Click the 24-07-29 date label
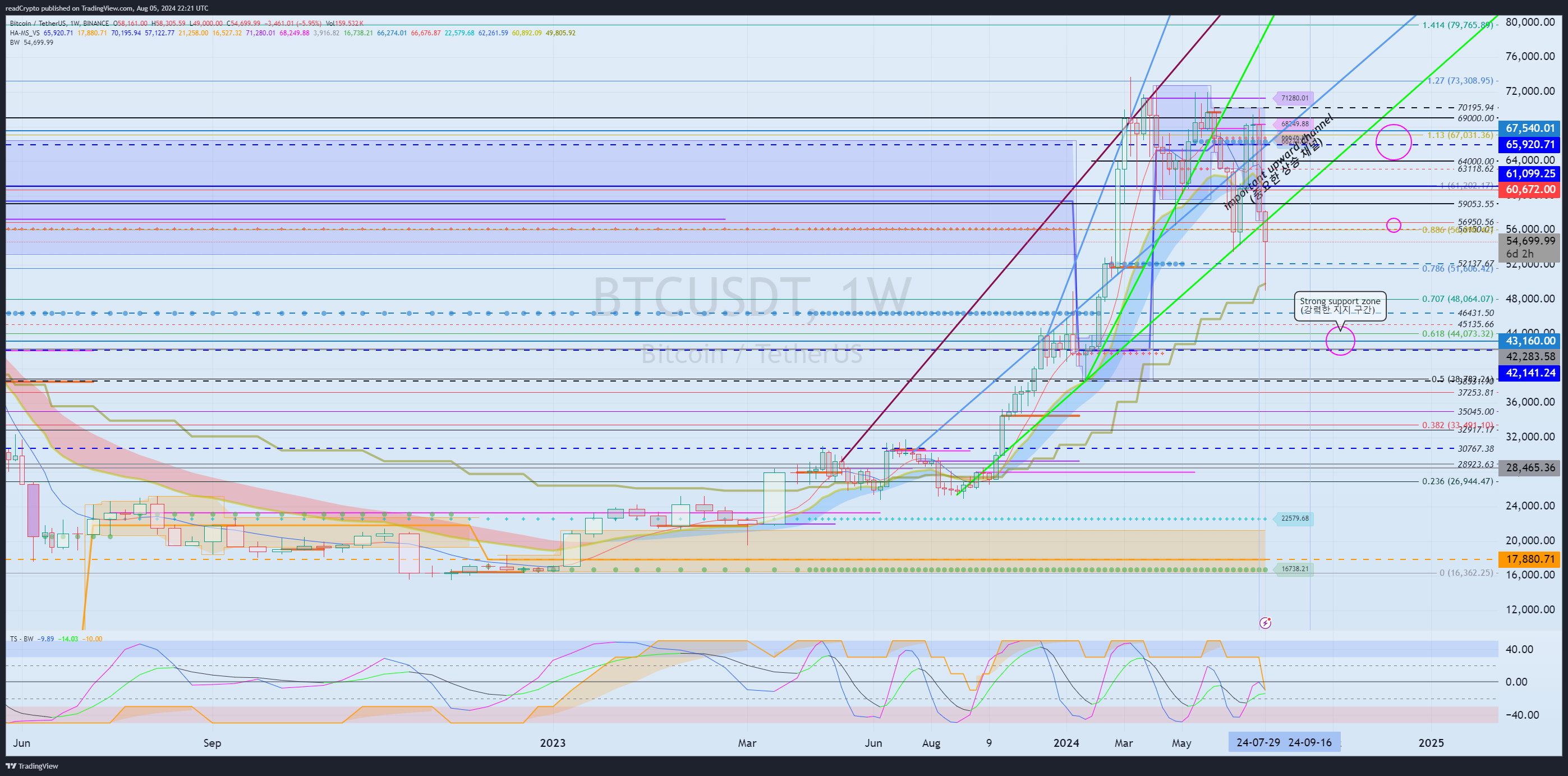1568x776 pixels. [x=1258, y=742]
